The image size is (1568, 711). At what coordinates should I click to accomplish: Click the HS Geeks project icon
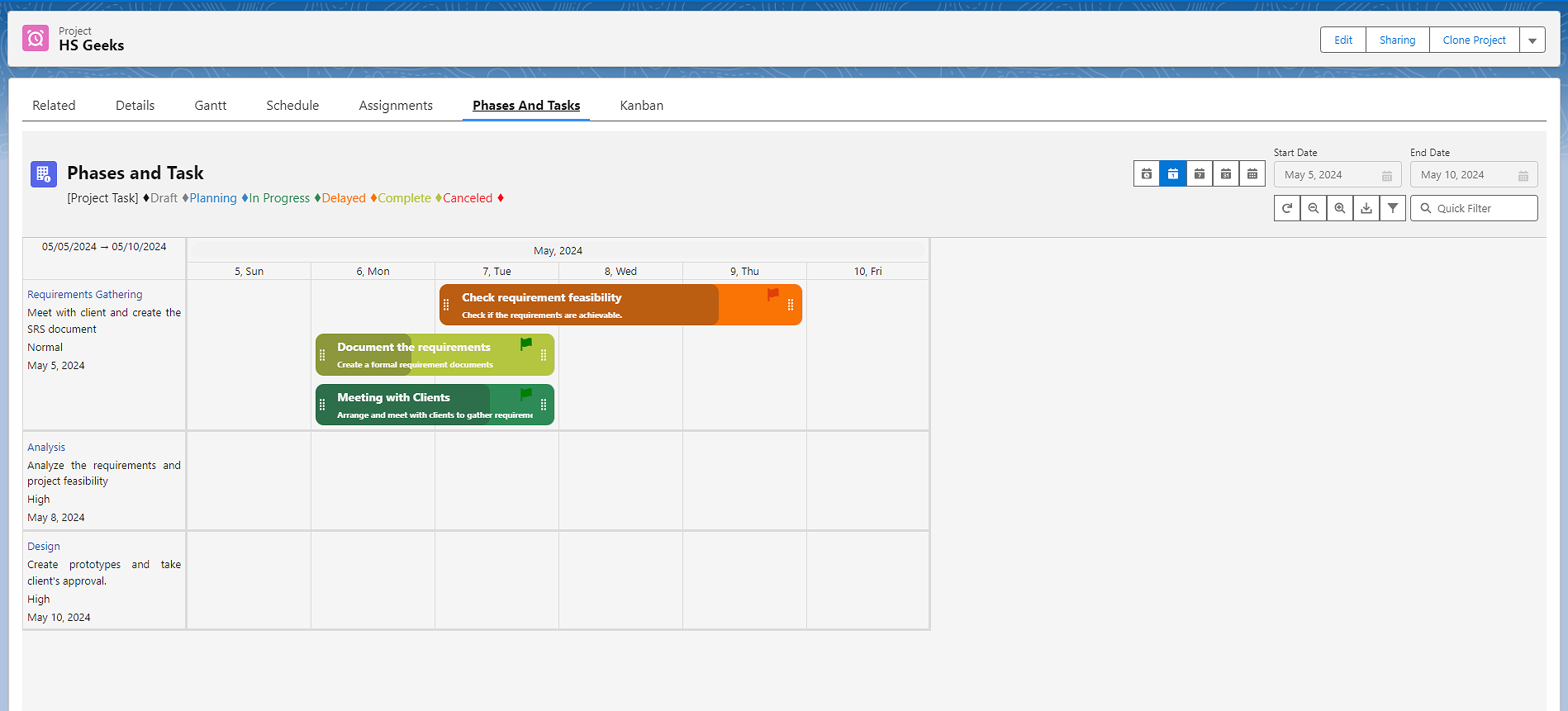tap(36, 38)
